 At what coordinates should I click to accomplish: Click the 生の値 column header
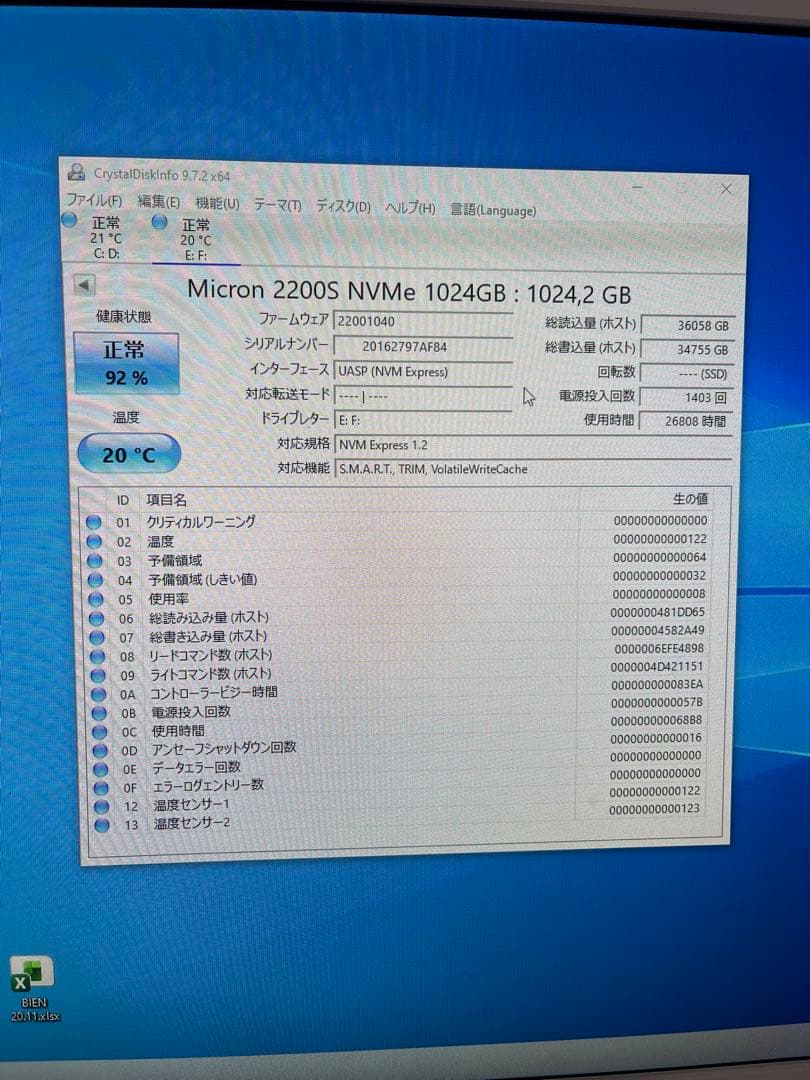click(689, 499)
